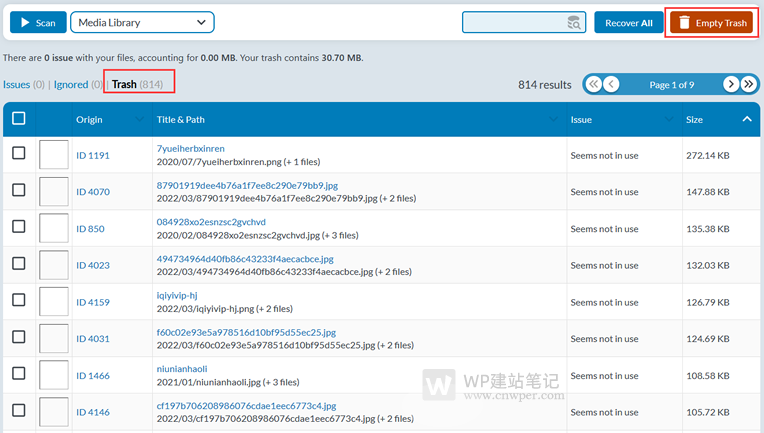Jump to the last results page

[x=749, y=85]
